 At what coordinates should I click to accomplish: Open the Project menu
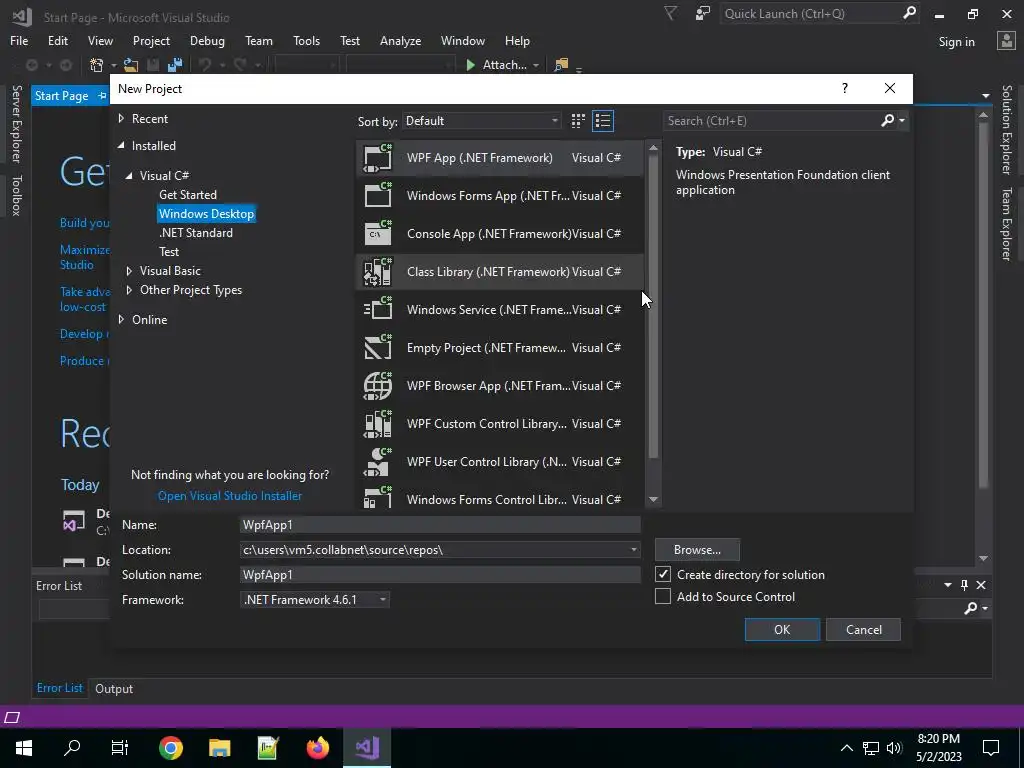point(151,40)
